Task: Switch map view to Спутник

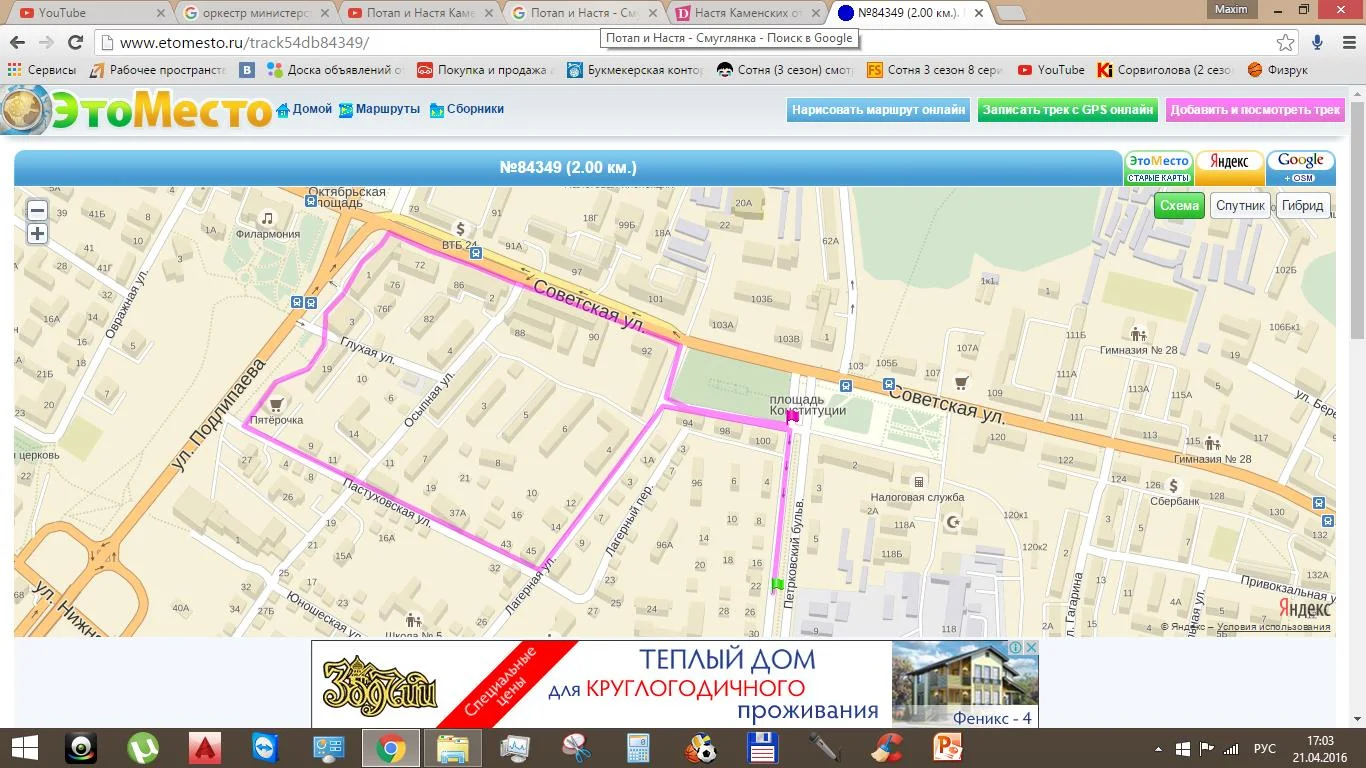Action: (x=1240, y=205)
